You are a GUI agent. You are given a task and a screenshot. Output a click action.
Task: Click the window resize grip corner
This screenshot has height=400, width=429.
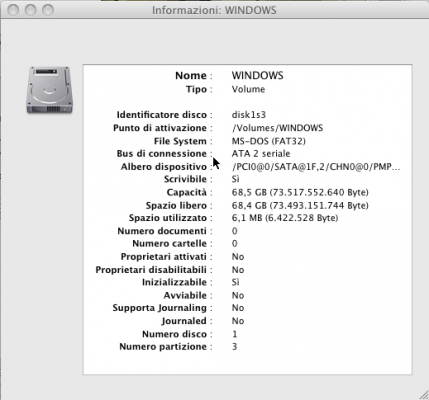pos(423,394)
